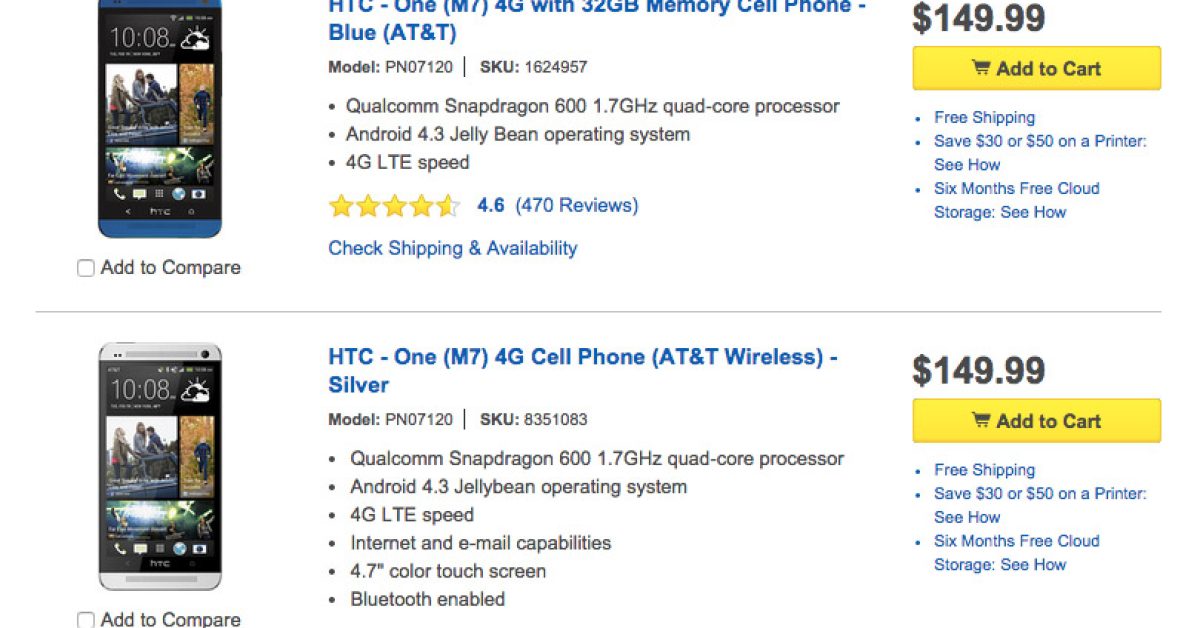Screen dimensions: 1200x628
Task: Click Free Shipping for the blue phone
Action: click(x=984, y=117)
